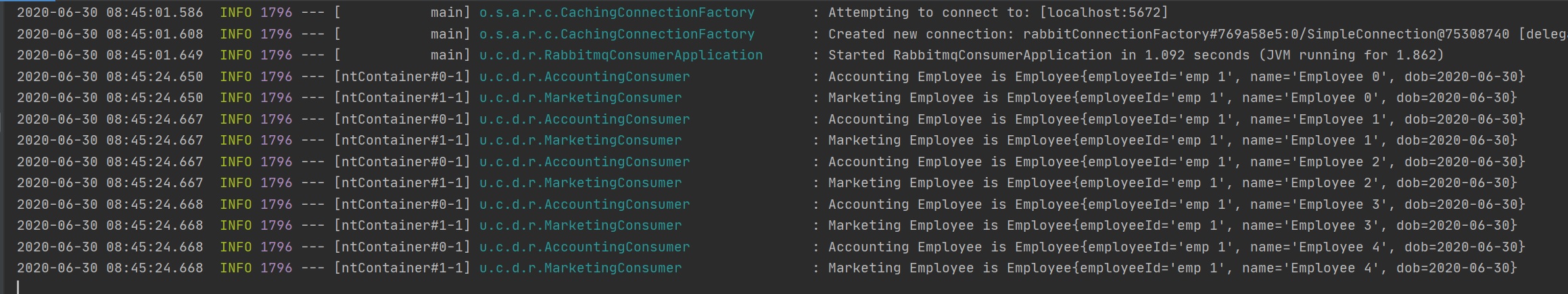1568x294 pixels.
Task: Click the "Started RabbitmqConsumerApplication" startup message
Action: (x=1136, y=55)
